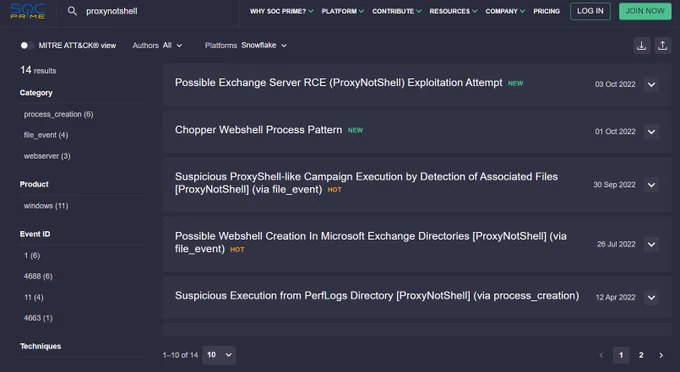680x372 pixels.
Task: Click the 26 Jul 2022 date
Action: 616,244
